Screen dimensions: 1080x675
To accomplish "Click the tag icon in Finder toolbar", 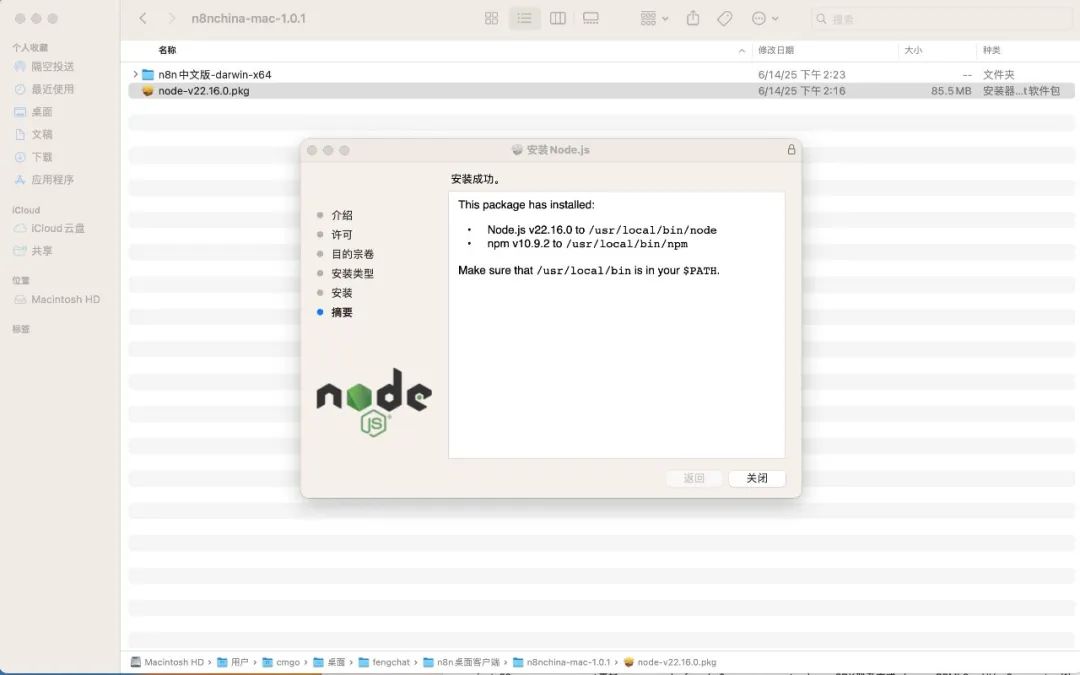I will pyautogui.click(x=725, y=19).
